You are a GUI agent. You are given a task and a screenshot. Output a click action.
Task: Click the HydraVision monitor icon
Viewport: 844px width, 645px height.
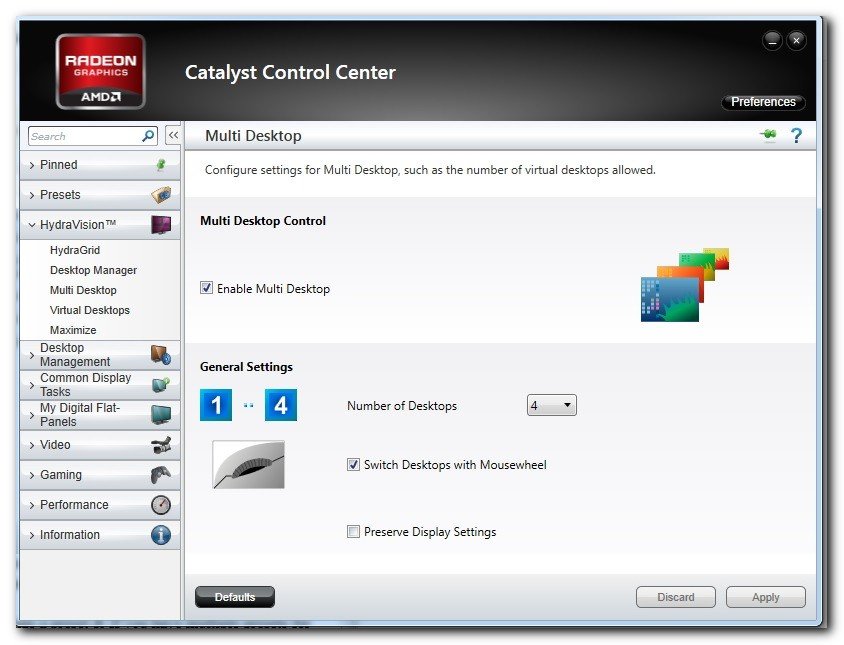click(x=161, y=225)
